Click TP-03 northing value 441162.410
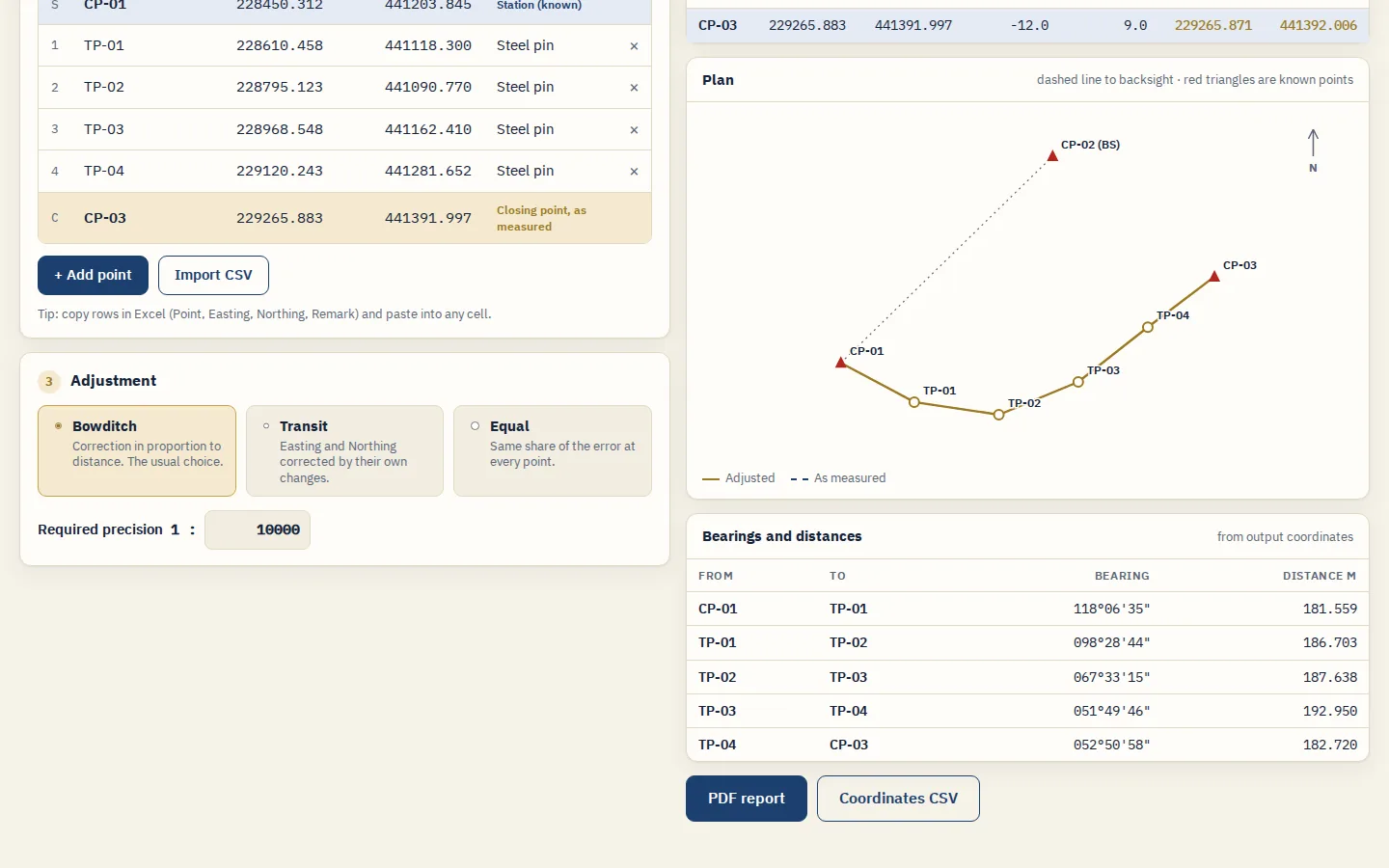The image size is (1389, 868). tap(428, 129)
